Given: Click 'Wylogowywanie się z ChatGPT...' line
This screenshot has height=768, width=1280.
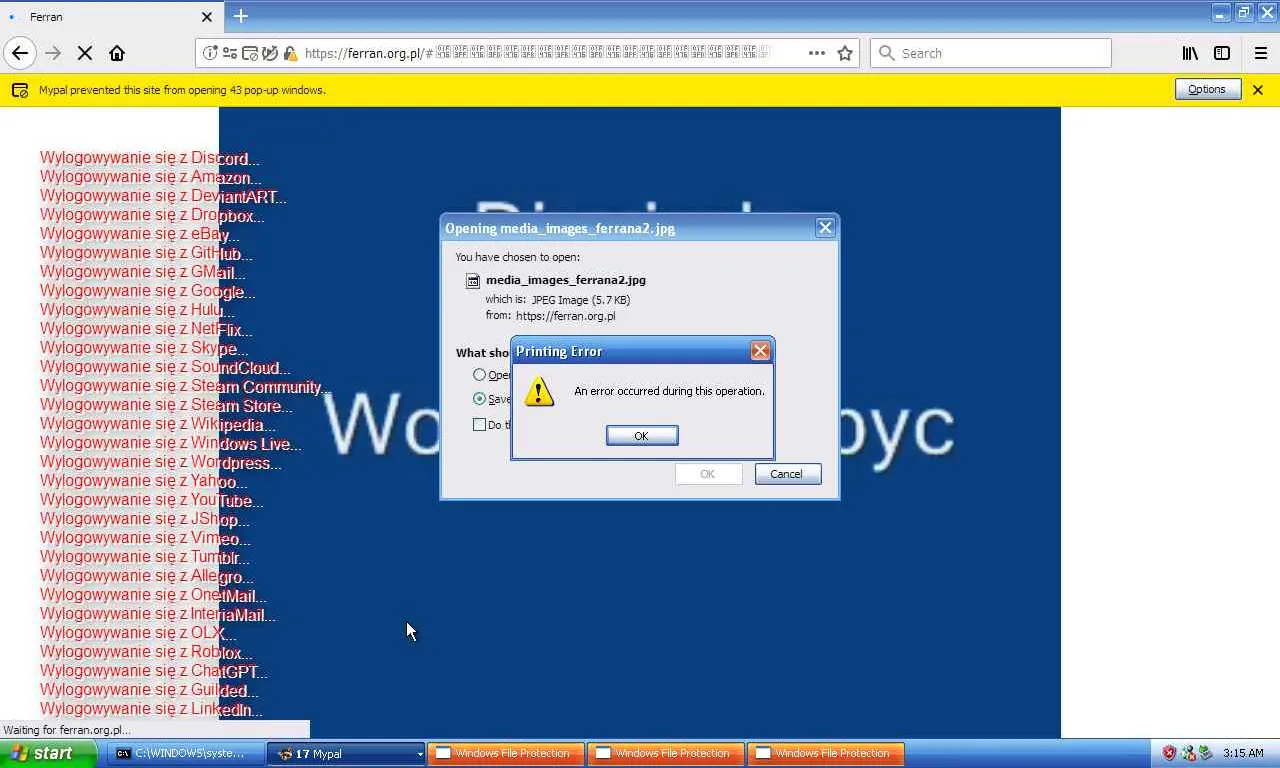Looking at the screenshot, I should 154,672.
